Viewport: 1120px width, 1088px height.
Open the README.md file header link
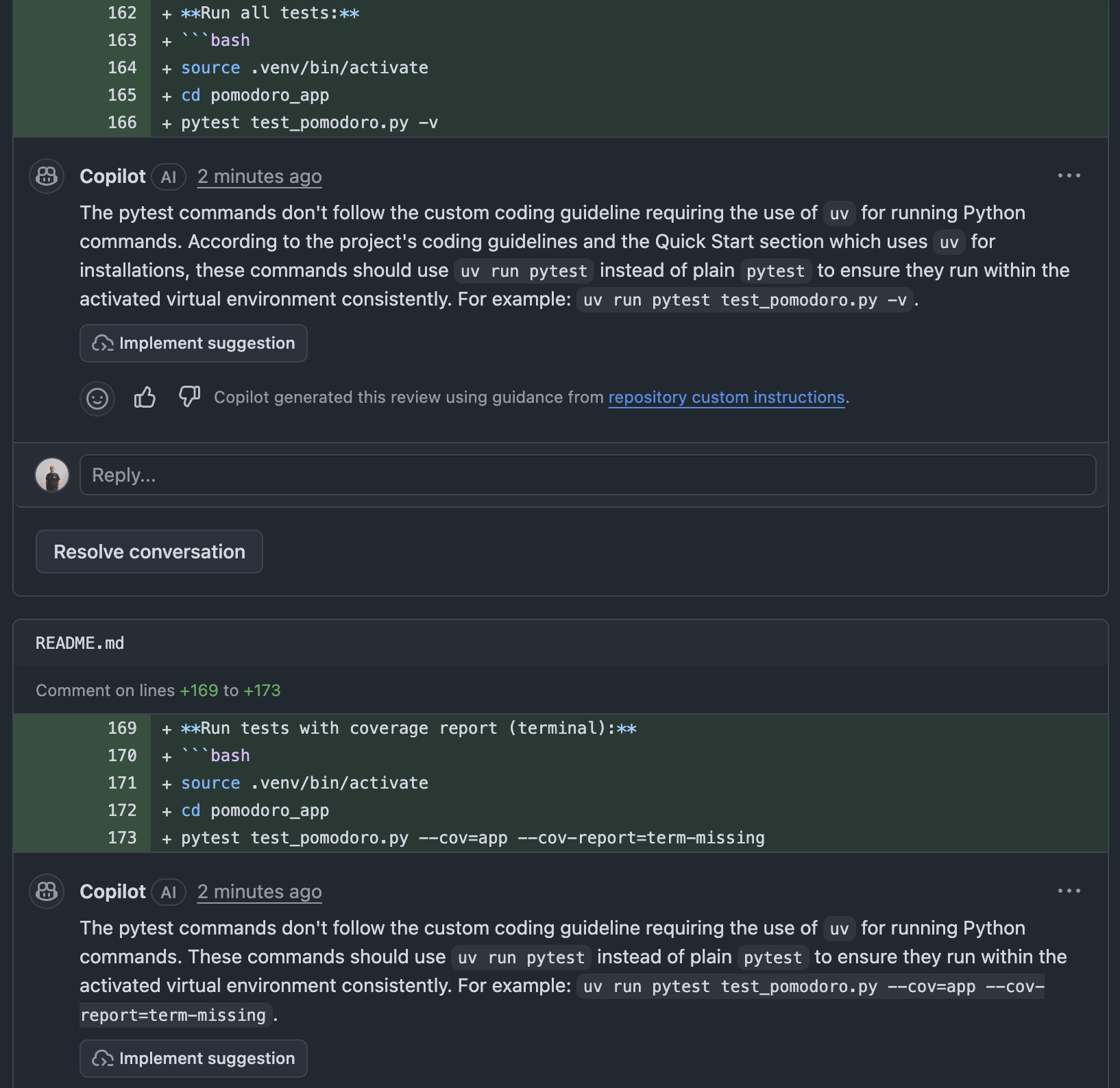pyautogui.click(x=80, y=643)
